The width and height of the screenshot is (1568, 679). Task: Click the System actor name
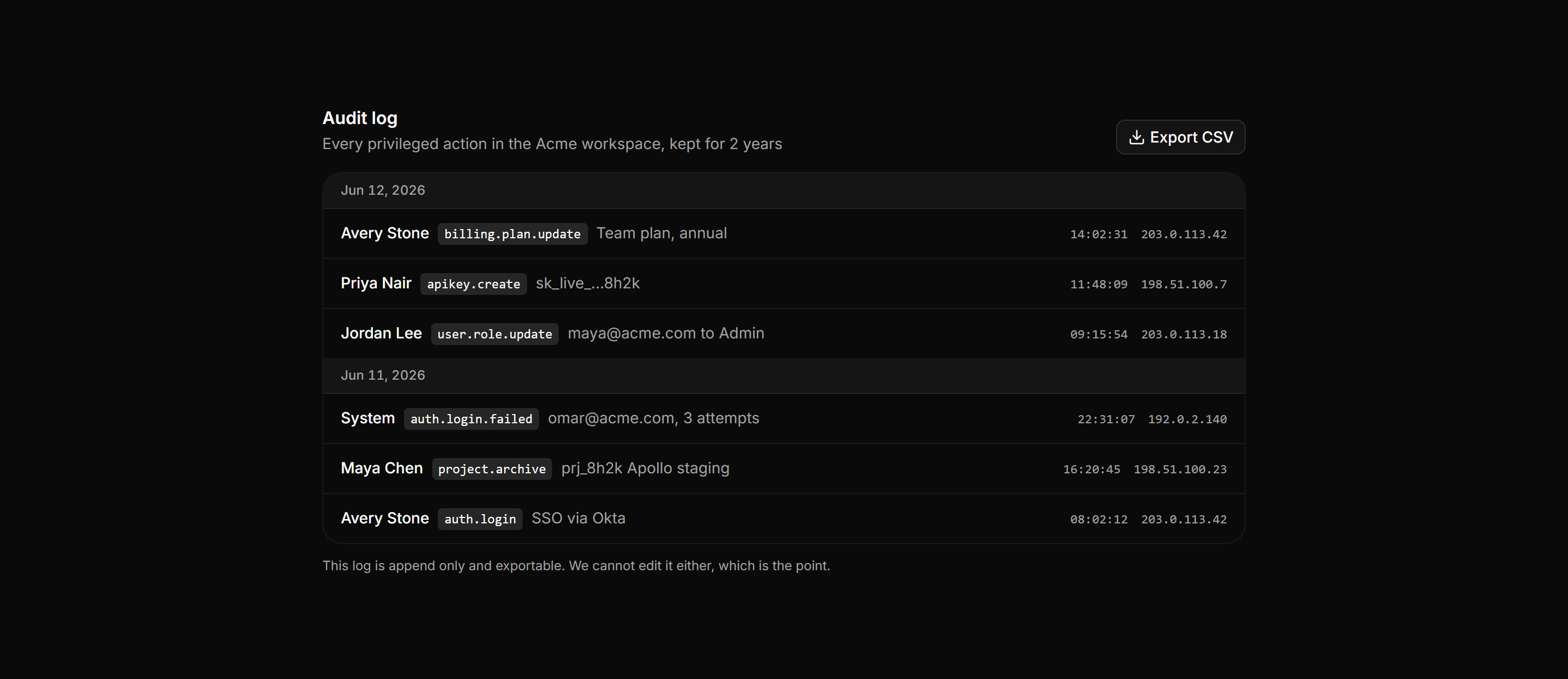[x=367, y=418]
